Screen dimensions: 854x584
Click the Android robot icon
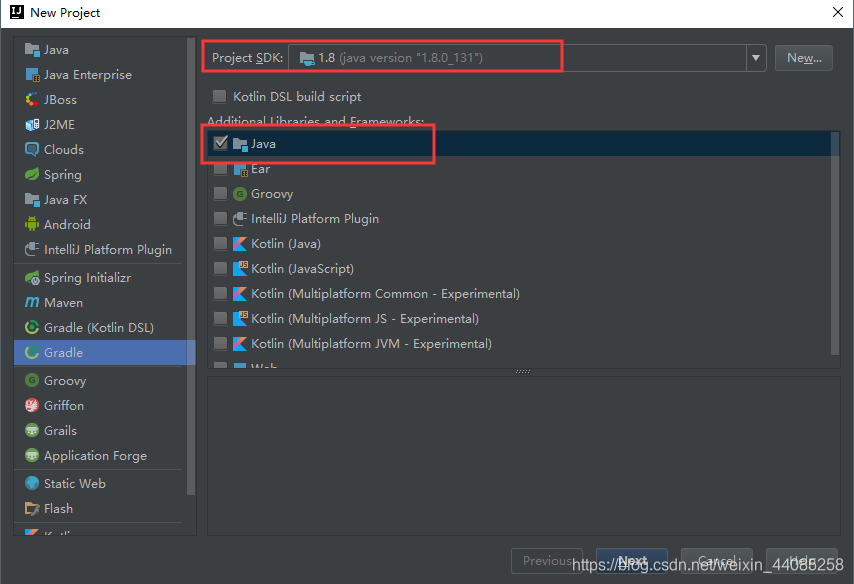click(32, 224)
